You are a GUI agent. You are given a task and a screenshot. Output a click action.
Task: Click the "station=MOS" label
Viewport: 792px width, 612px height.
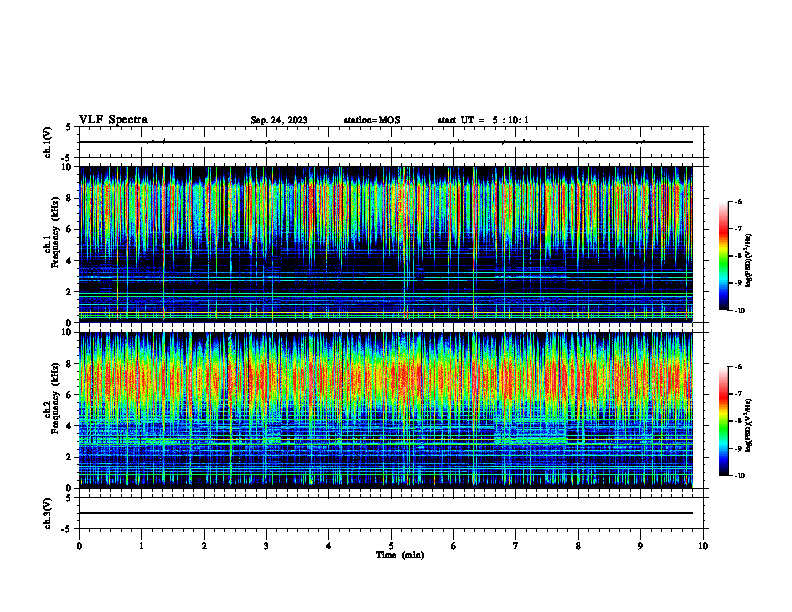pos(372,120)
